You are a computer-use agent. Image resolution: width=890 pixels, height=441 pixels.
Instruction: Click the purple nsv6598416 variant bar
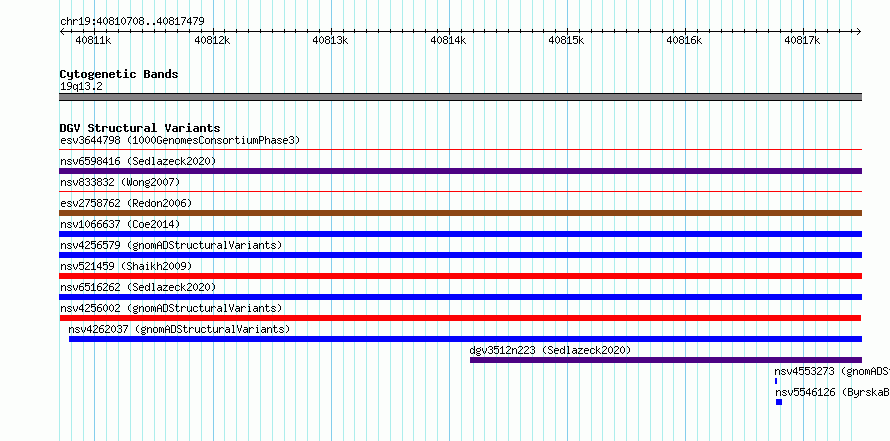(x=460, y=171)
